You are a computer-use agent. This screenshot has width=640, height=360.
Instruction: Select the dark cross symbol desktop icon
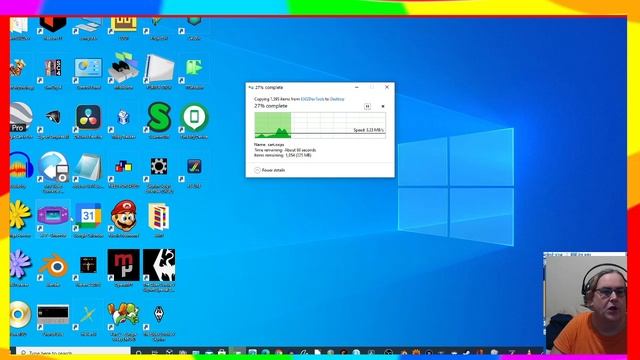[88, 265]
